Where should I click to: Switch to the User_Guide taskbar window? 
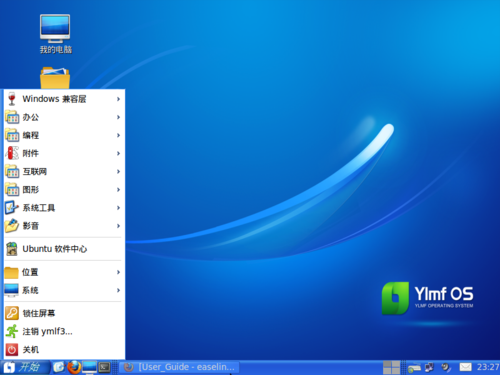coord(179,367)
